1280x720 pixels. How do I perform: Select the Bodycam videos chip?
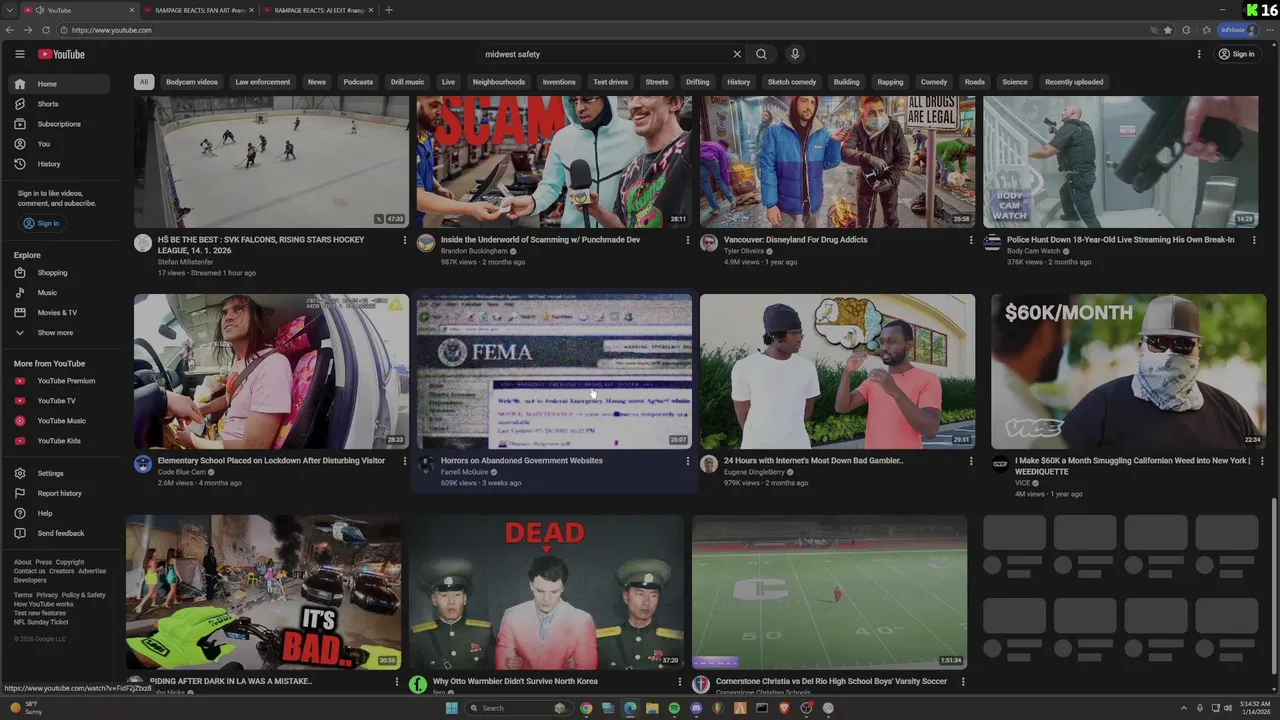click(191, 82)
